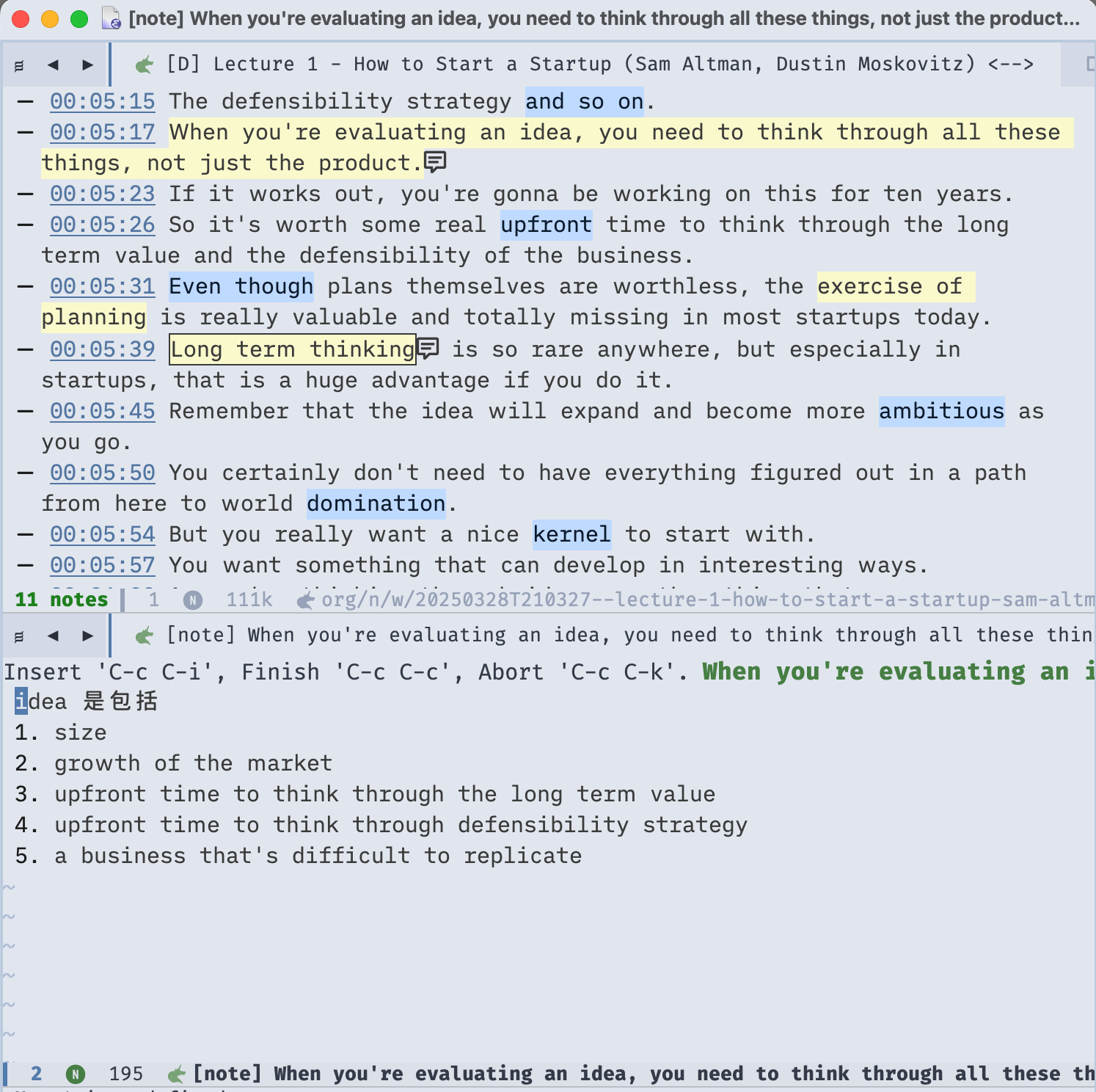Click the back arrow in the upper tab line
The width and height of the screenshot is (1096, 1092).
tap(53, 65)
